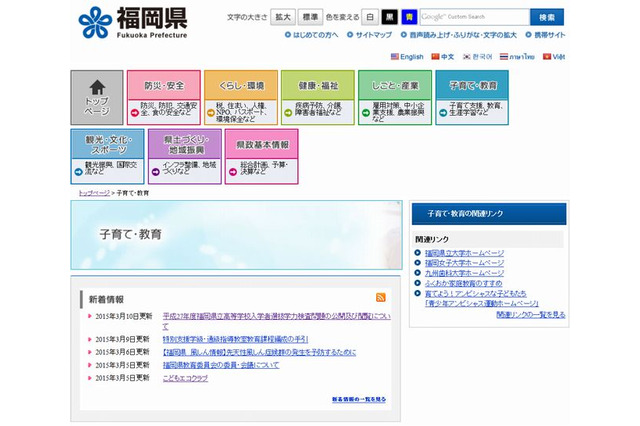This screenshot has height=426, width=640.
Task: Click the Google Custom Search input field
Action: (x=474, y=17)
